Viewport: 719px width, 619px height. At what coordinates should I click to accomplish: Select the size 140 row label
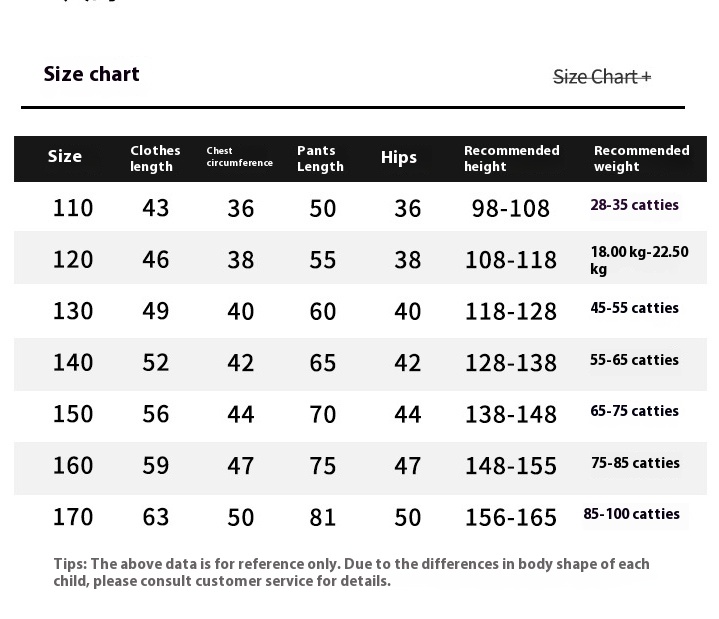(73, 362)
